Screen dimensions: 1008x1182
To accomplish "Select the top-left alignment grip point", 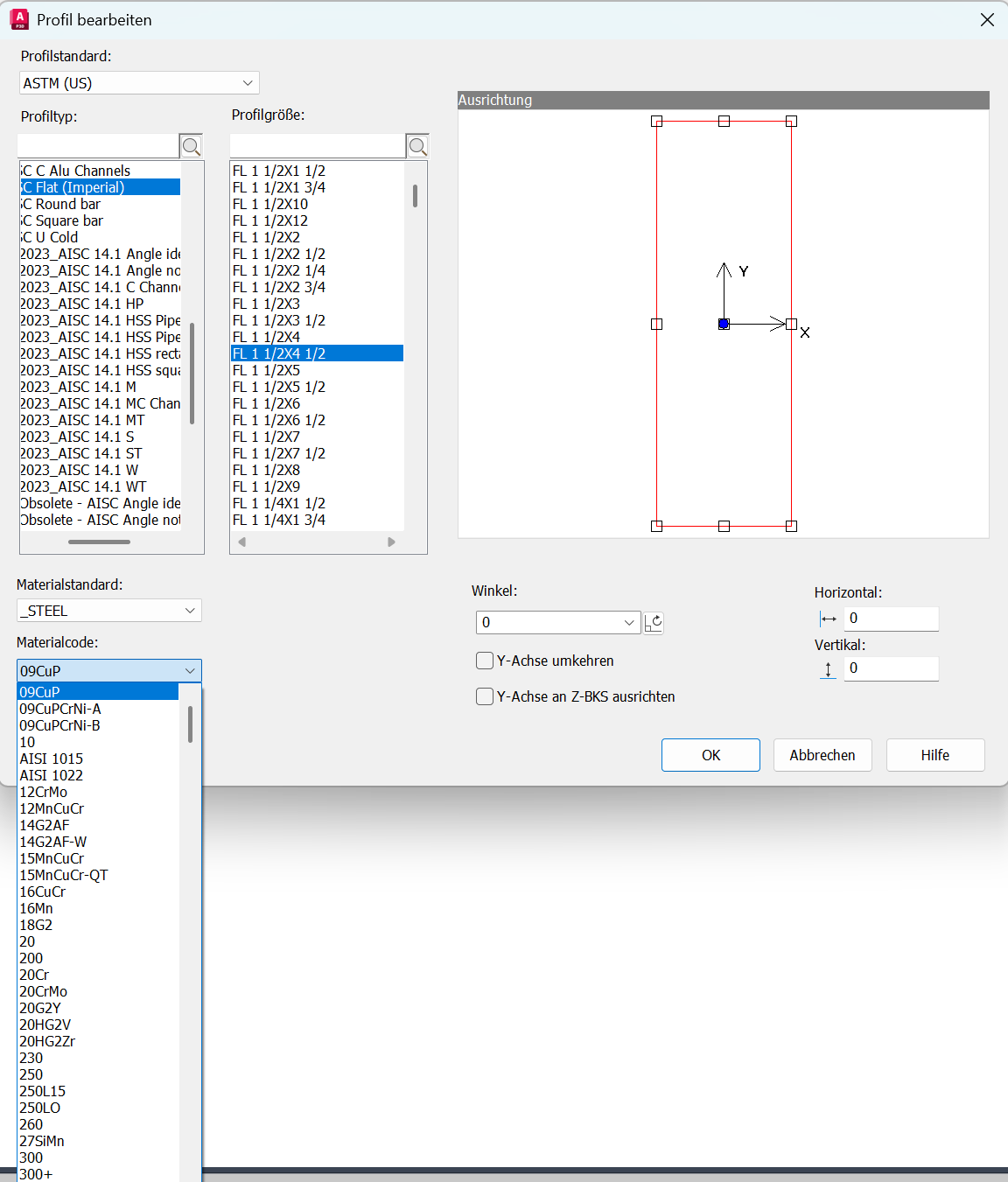I will point(657,122).
